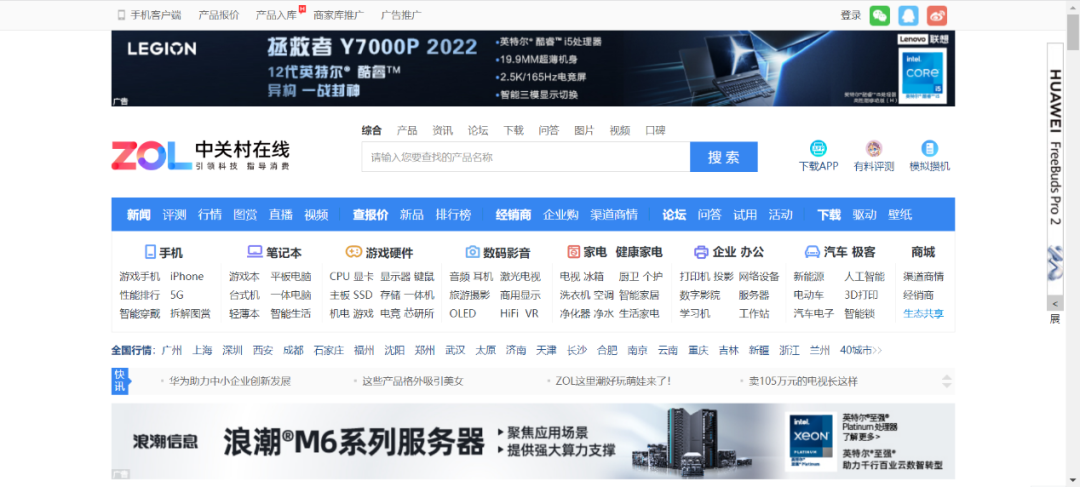Open 评测 in the blue navigation bar
The height and width of the screenshot is (487, 1080).
[x=174, y=214]
